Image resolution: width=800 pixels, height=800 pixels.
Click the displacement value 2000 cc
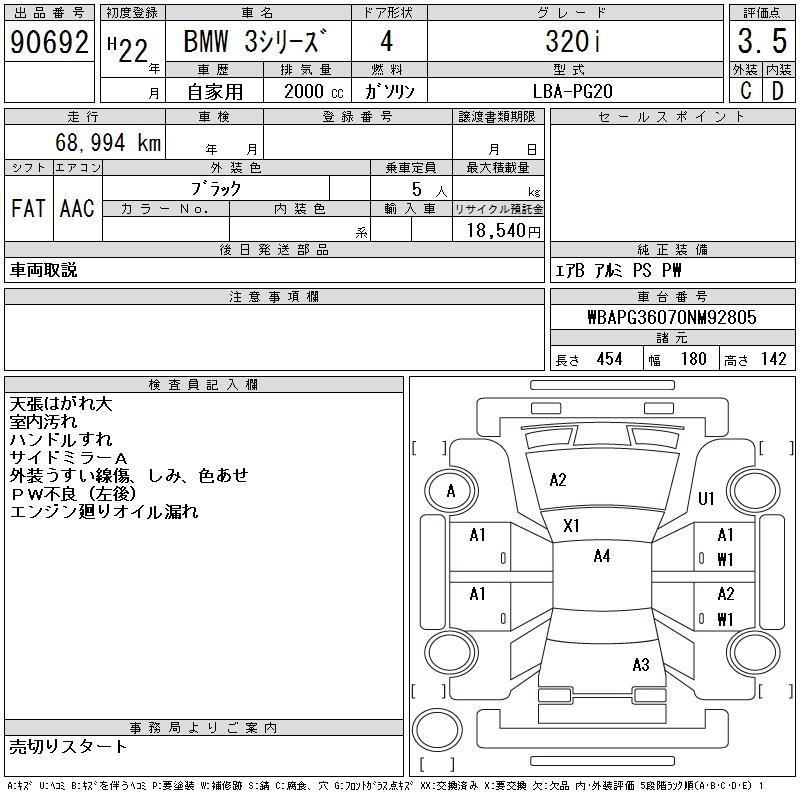pos(313,91)
